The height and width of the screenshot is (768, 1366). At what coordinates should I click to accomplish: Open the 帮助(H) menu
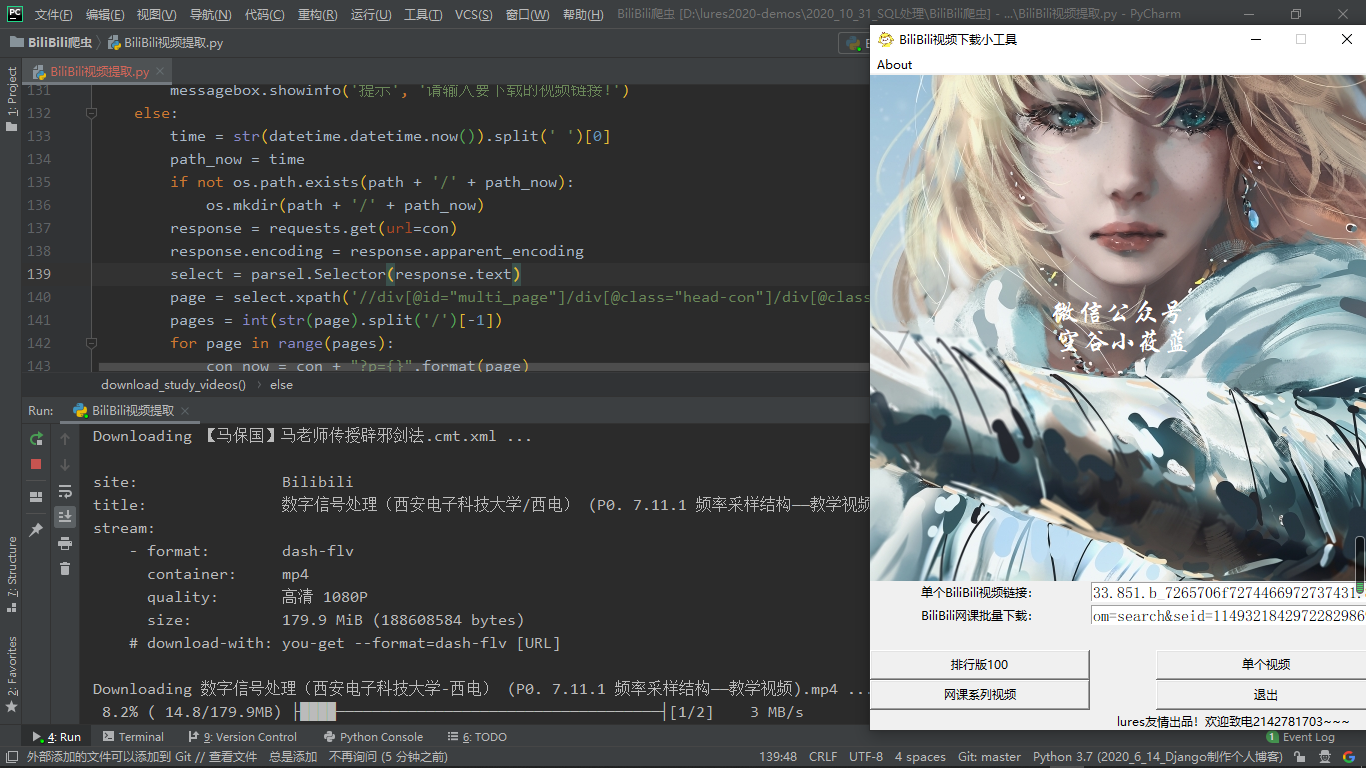click(583, 14)
